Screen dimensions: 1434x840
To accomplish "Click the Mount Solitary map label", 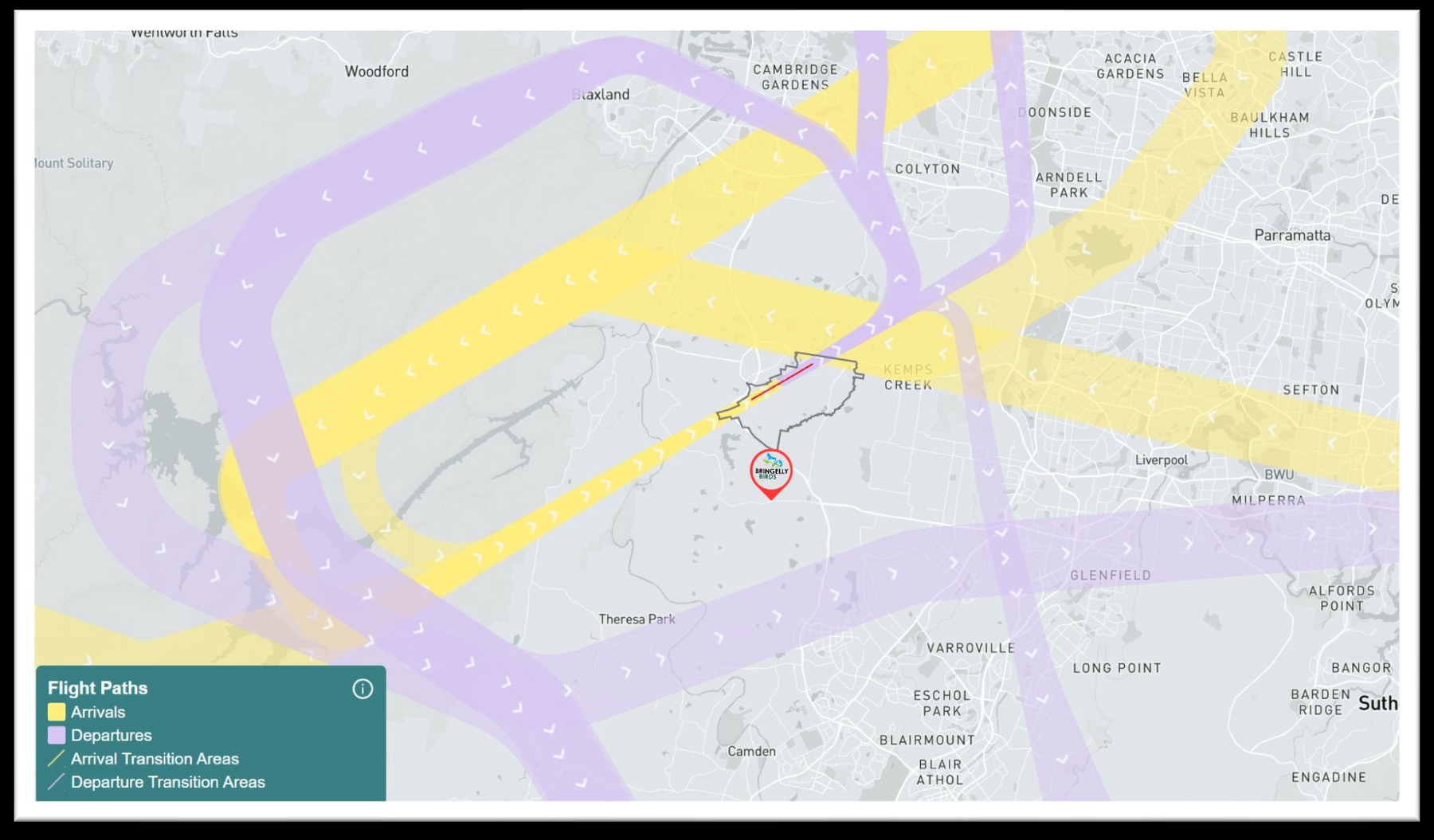I will (x=74, y=162).
